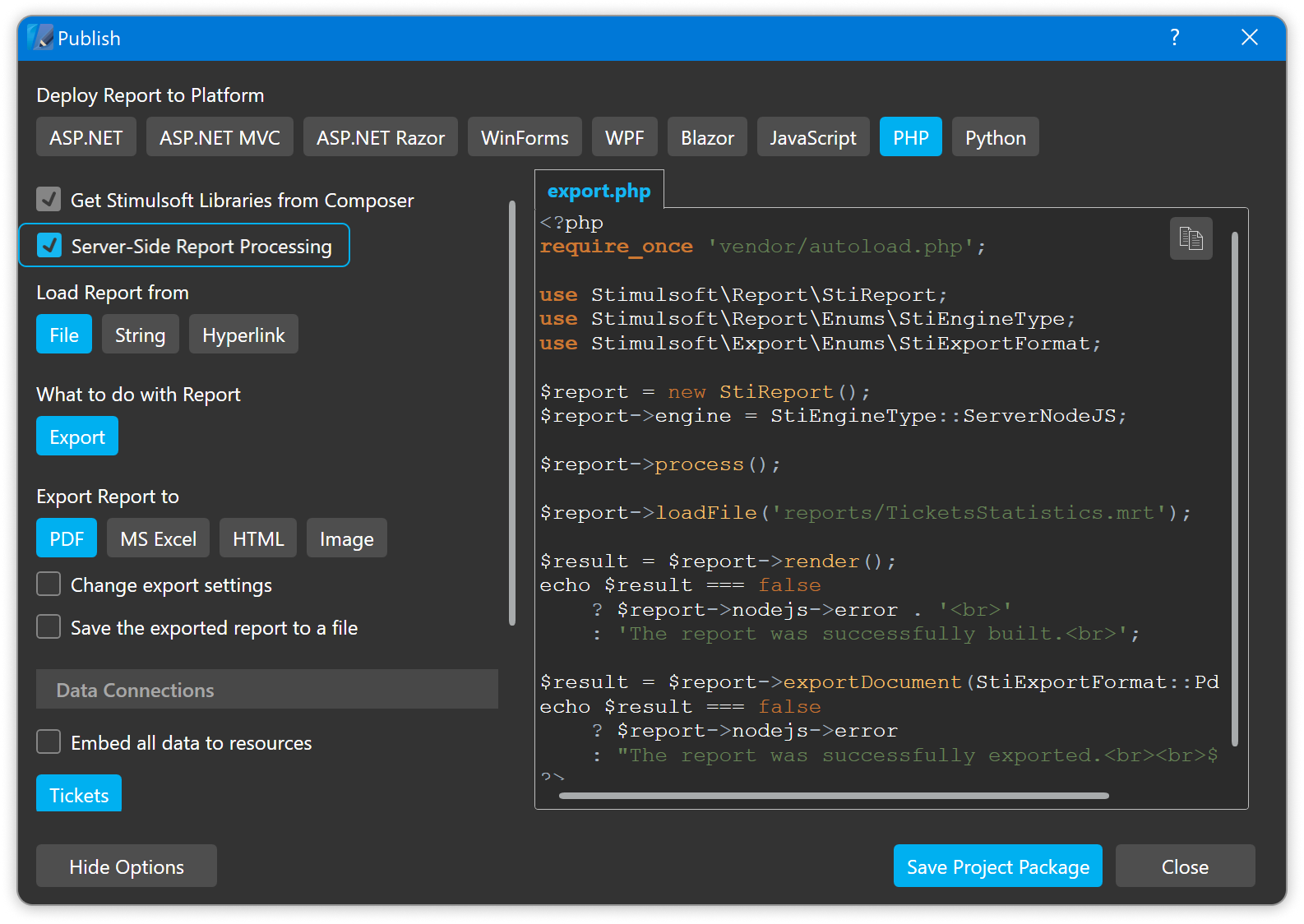
Task: Close the Publish dialog with X
Action: point(1249,38)
